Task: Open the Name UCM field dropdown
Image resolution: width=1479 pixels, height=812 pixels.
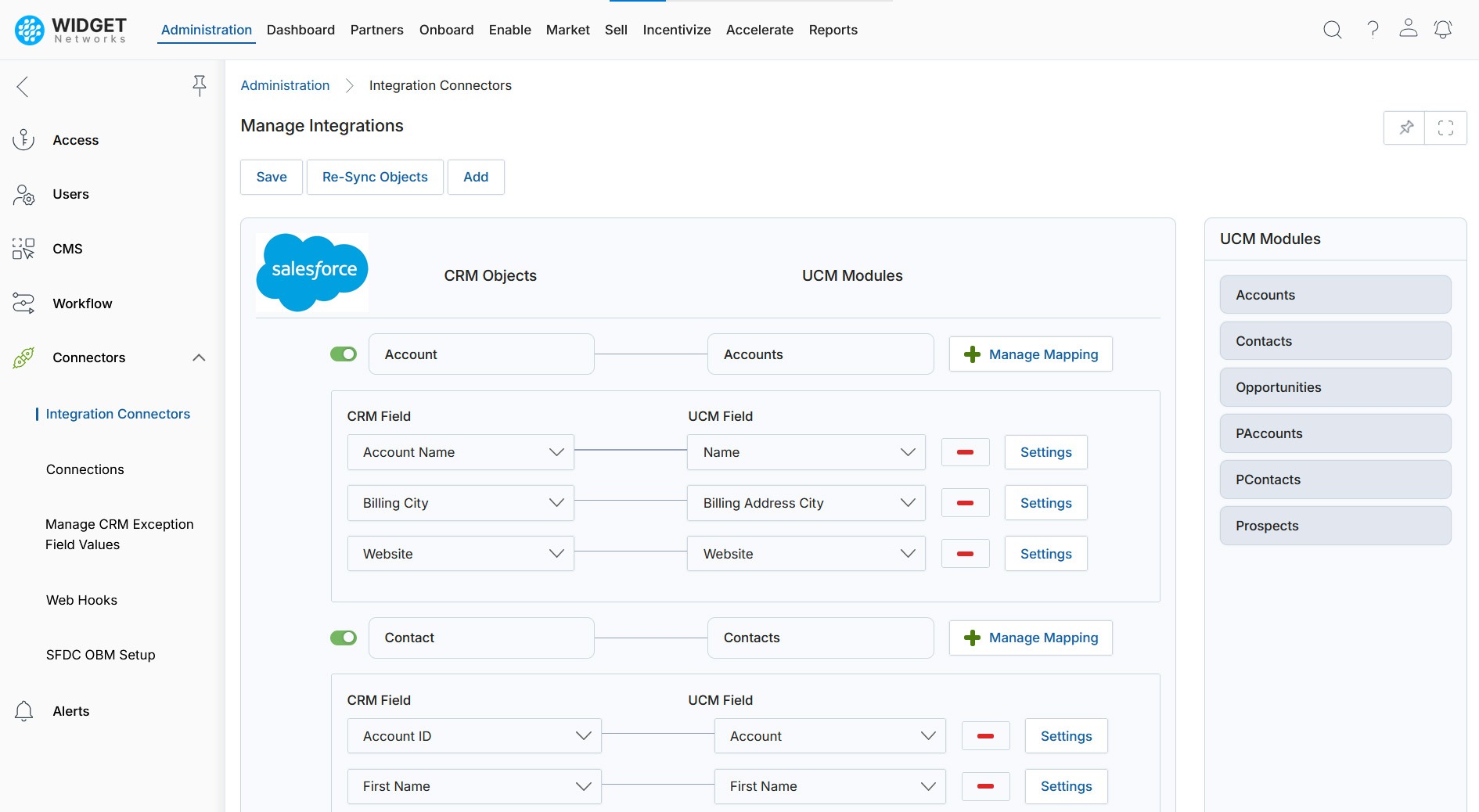Action: (806, 452)
